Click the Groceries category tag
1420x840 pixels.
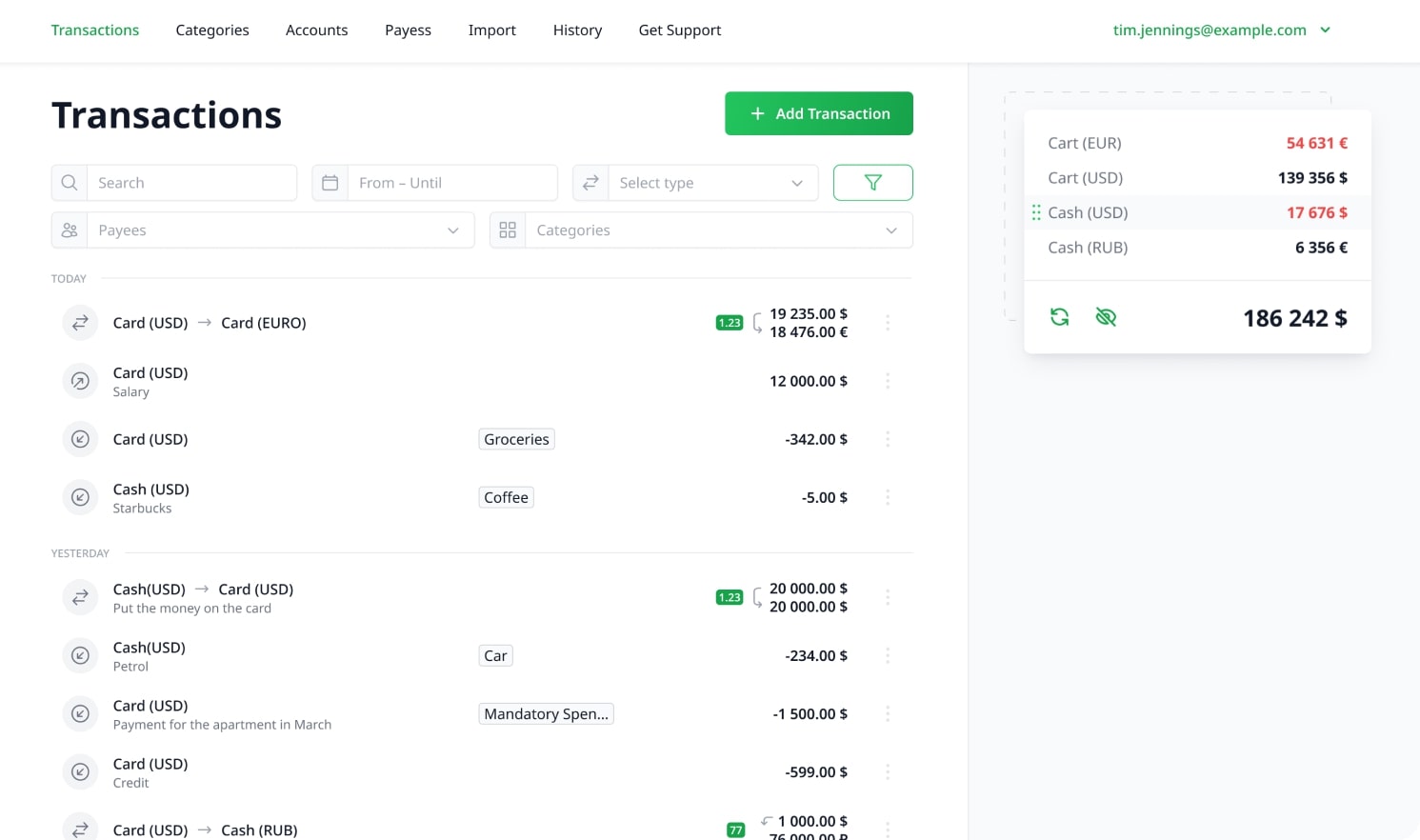(516, 439)
